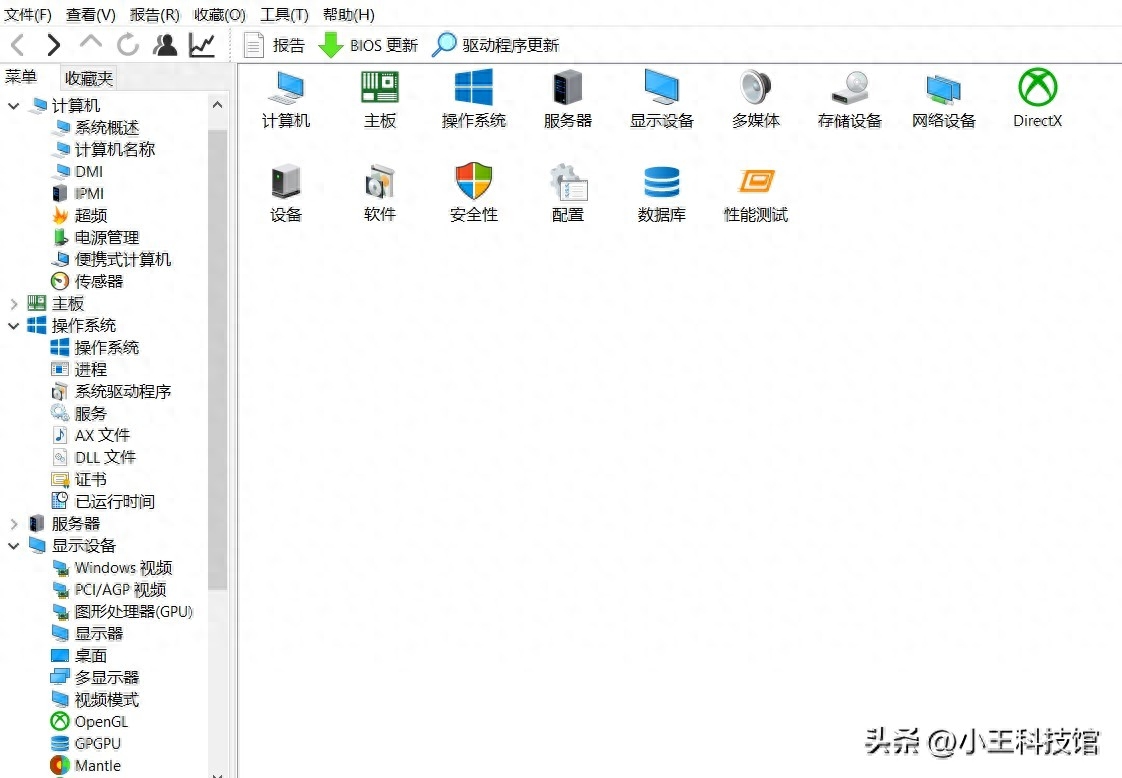Expand the 主板 tree node

14,303
